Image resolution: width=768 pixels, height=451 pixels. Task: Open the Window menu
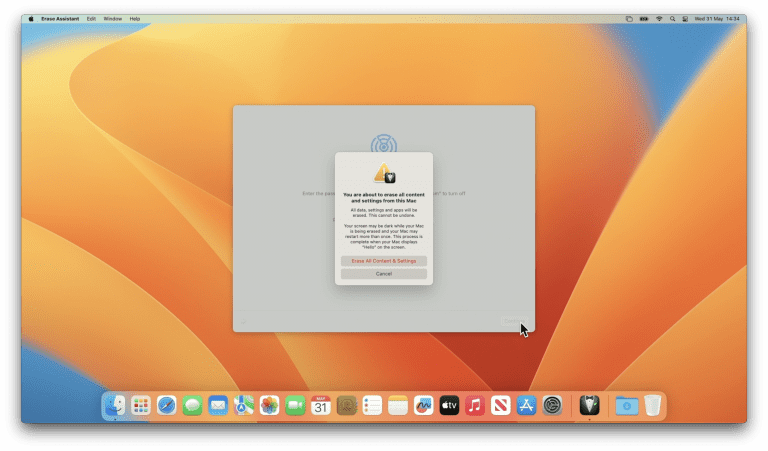[113, 19]
